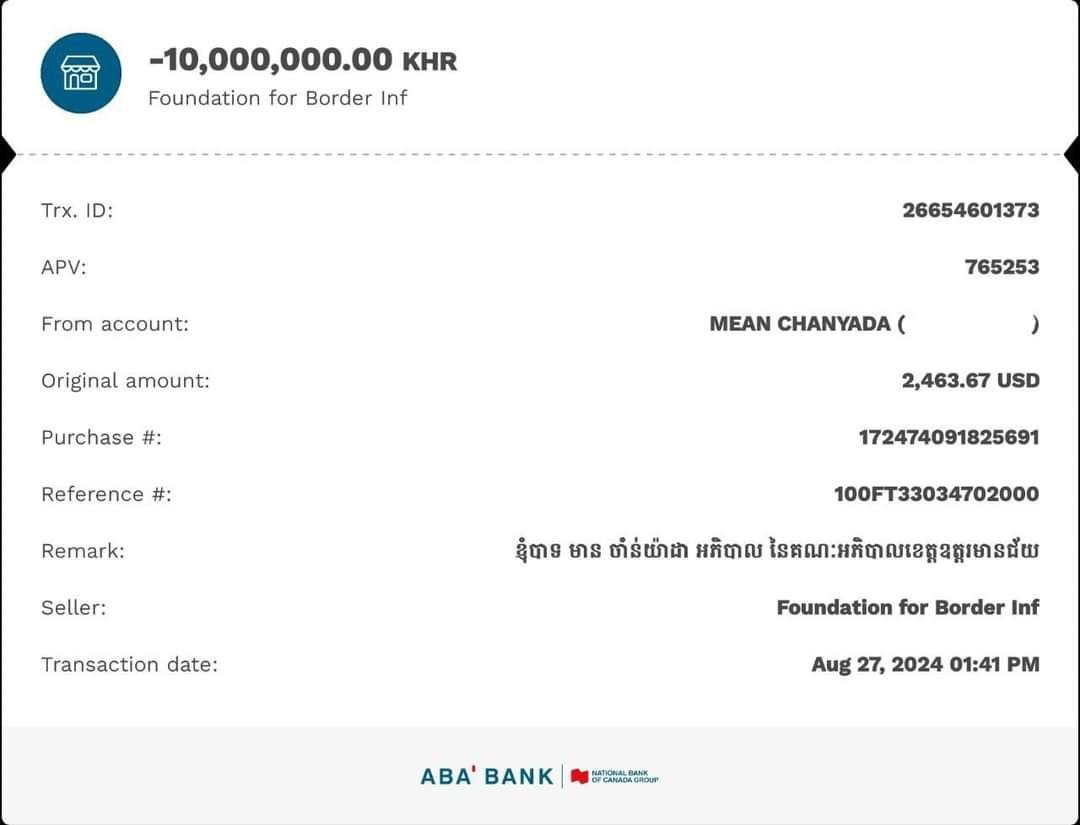This screenshot has width=1080, height=825.
Task: Click the Trx. ID label
Action: 77,211
